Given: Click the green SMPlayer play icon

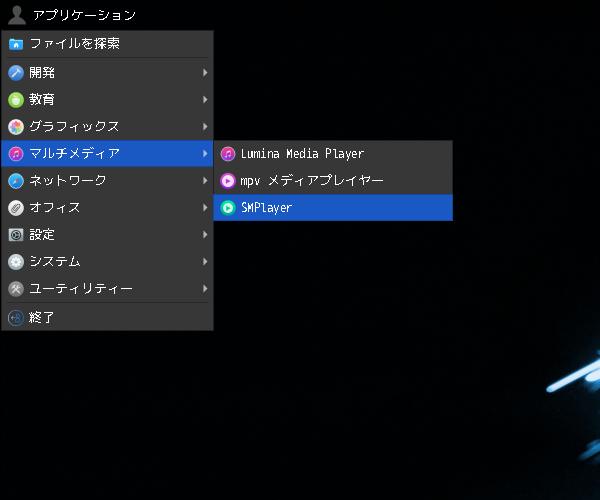Looking at the screenshot, I should click(x=228, y=208).
